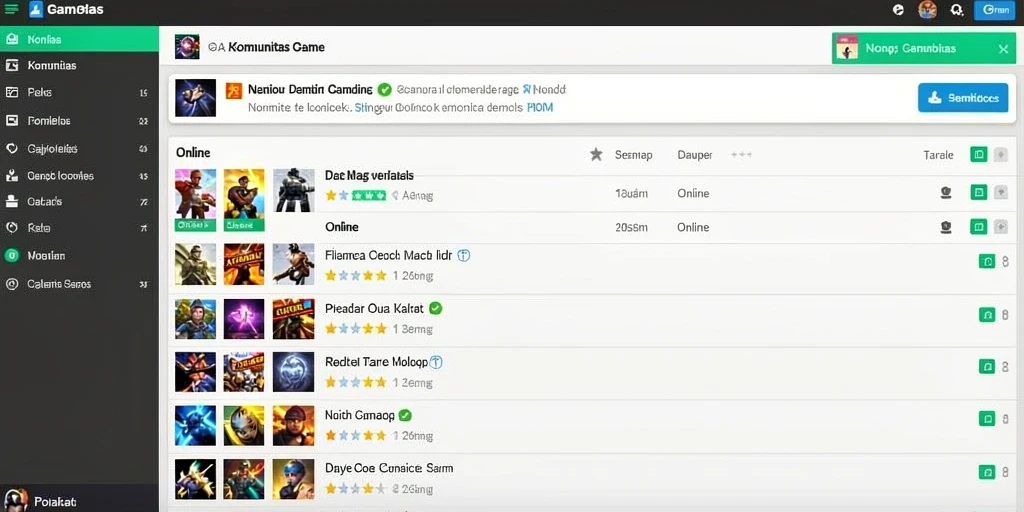1024x512 pixels.
Task: Open Redtel Tarre Moloop title
Action: tap(376, 361)
